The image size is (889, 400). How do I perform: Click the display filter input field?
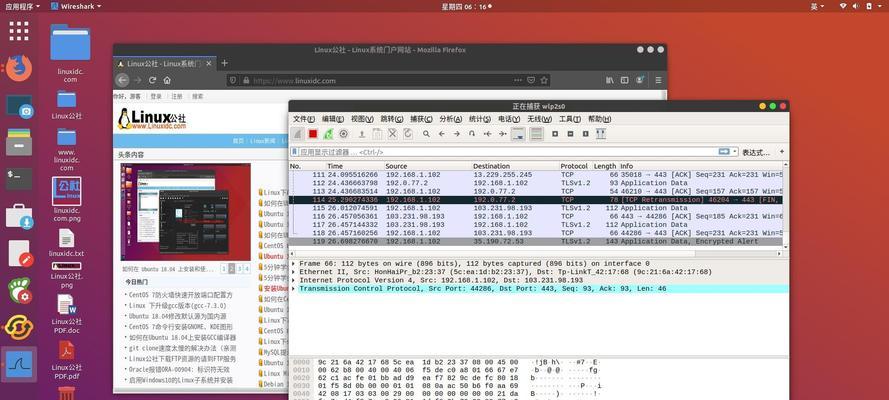(507, 152)
